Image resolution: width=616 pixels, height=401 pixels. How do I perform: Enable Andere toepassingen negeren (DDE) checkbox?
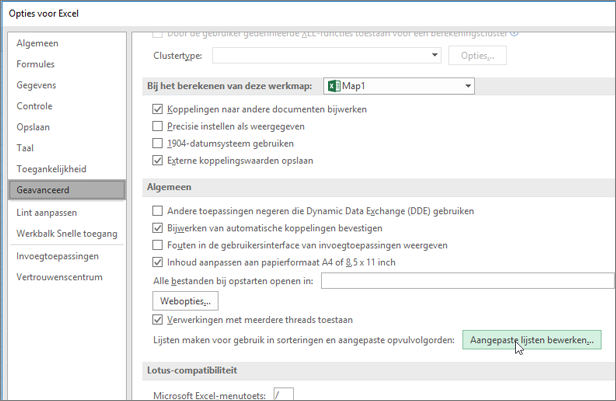pyautogui.click(x=158, y=211)
